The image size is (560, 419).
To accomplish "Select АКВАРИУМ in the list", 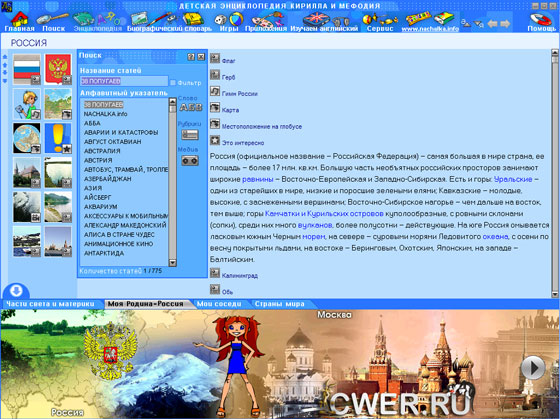I will (x=100, y=206).
